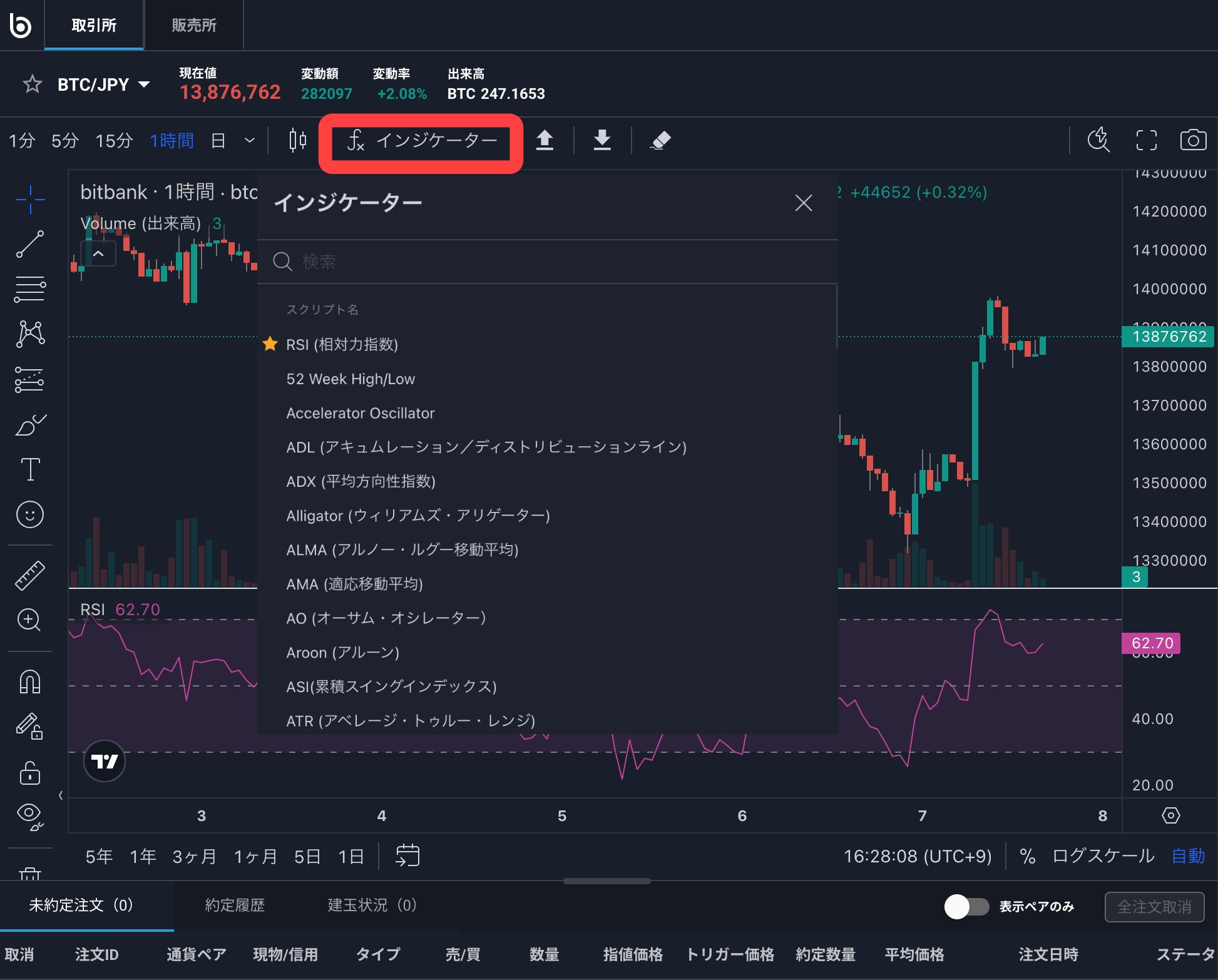
Task: Expand the BTC/JPY pair dropdown
Action: pos(144,84)
